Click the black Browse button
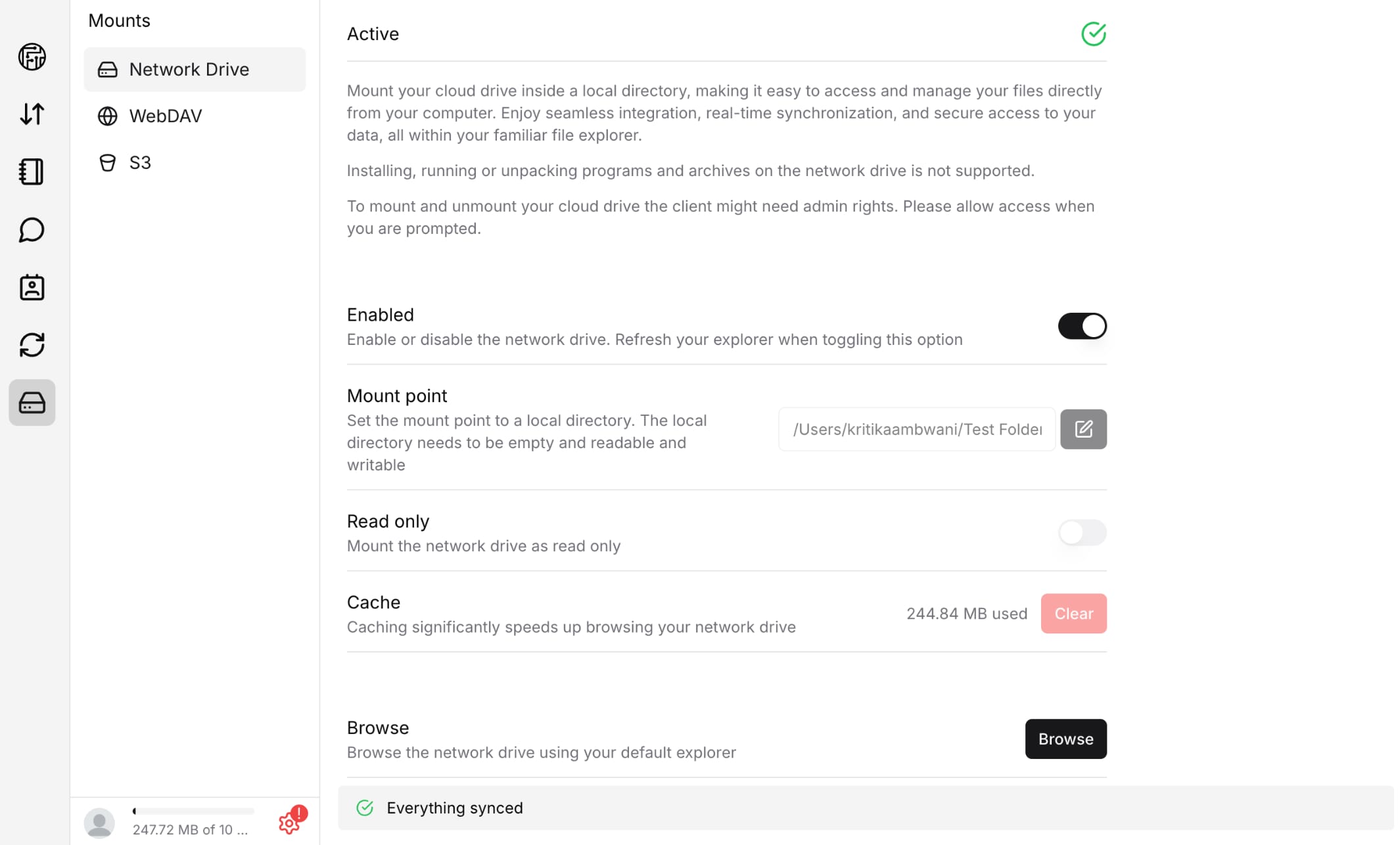The image size is (1400, 845). (1065, 739)
